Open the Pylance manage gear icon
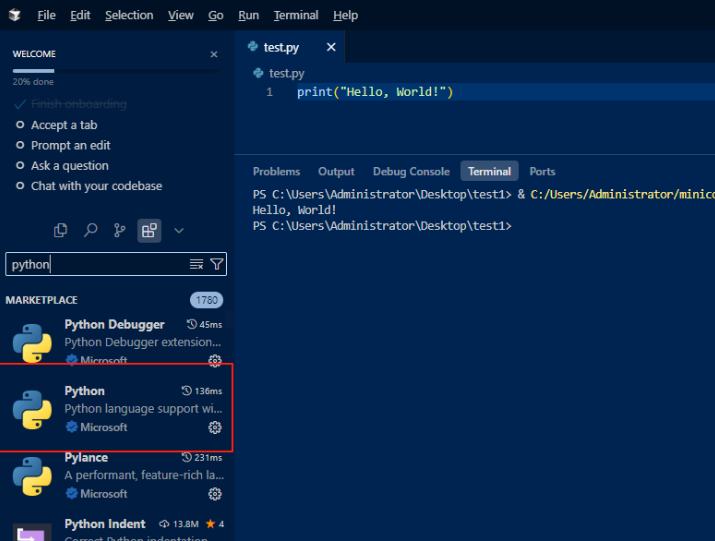This screenshot has width=715, height=541. tap(215, 494)
